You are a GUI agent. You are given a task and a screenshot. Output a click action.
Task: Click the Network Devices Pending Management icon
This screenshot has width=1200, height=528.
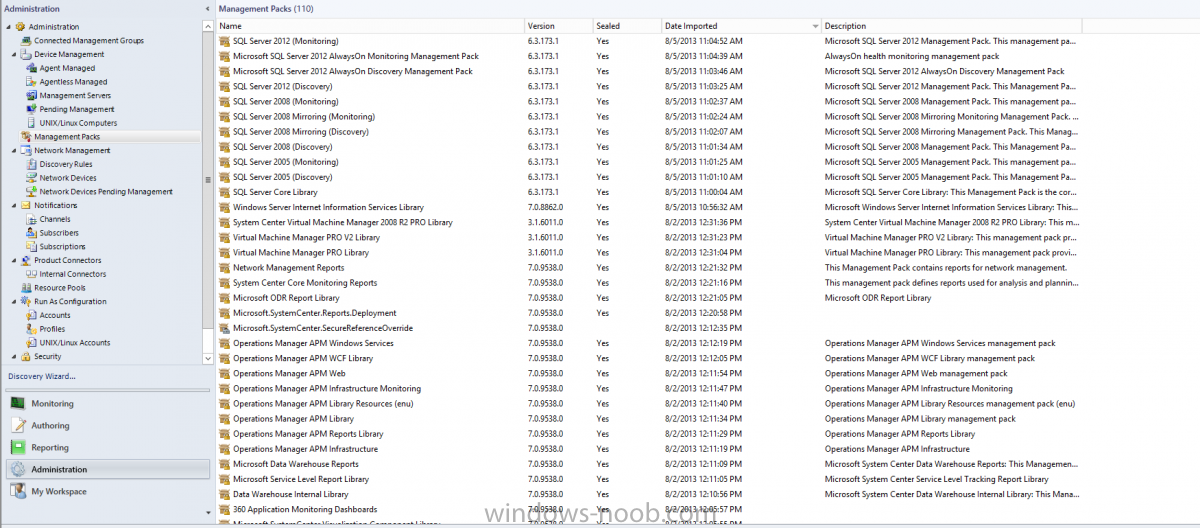[x=32, y=192]
